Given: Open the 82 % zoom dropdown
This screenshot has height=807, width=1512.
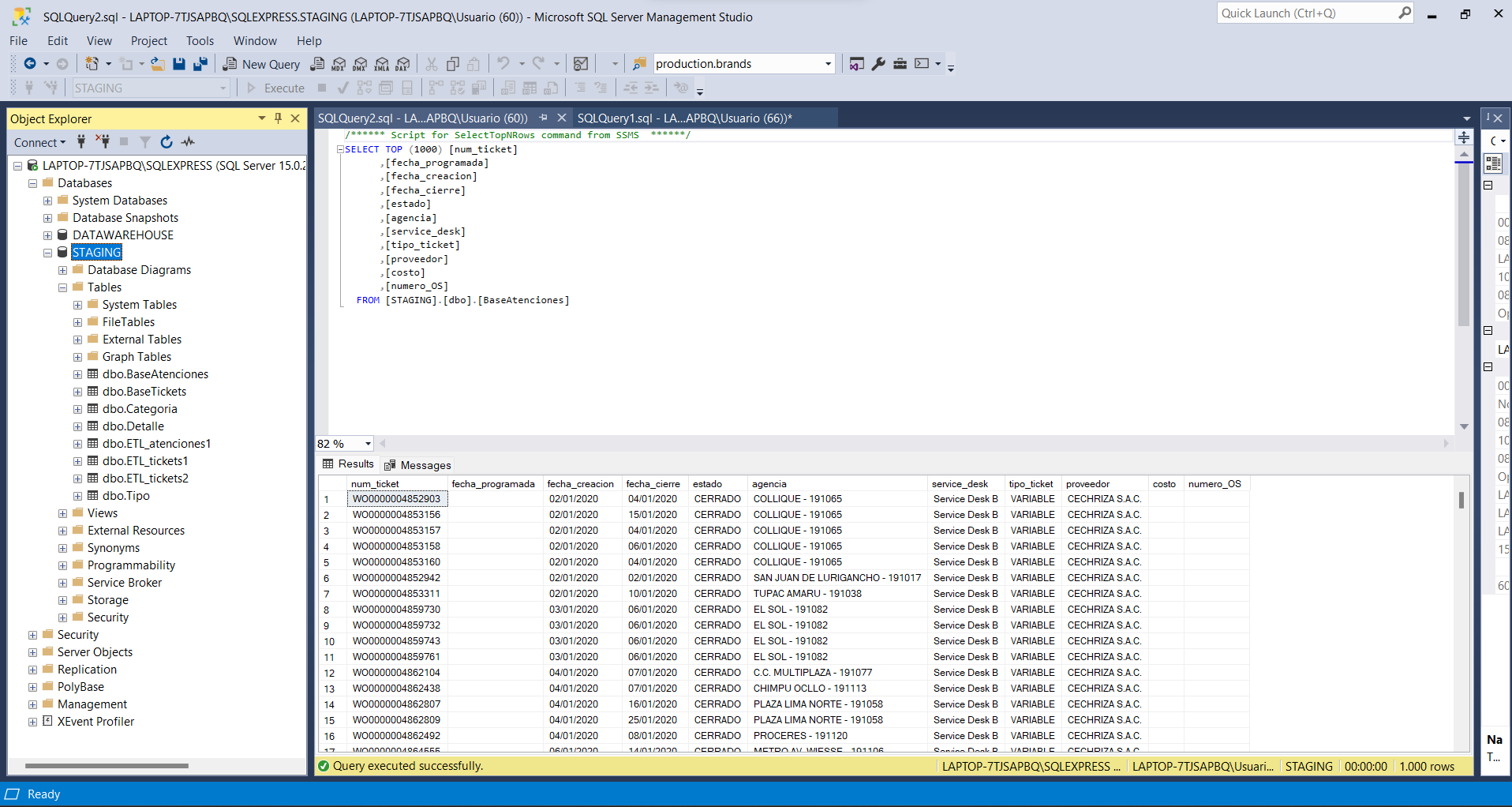Looking at the screenshot, I should point(368,444).
